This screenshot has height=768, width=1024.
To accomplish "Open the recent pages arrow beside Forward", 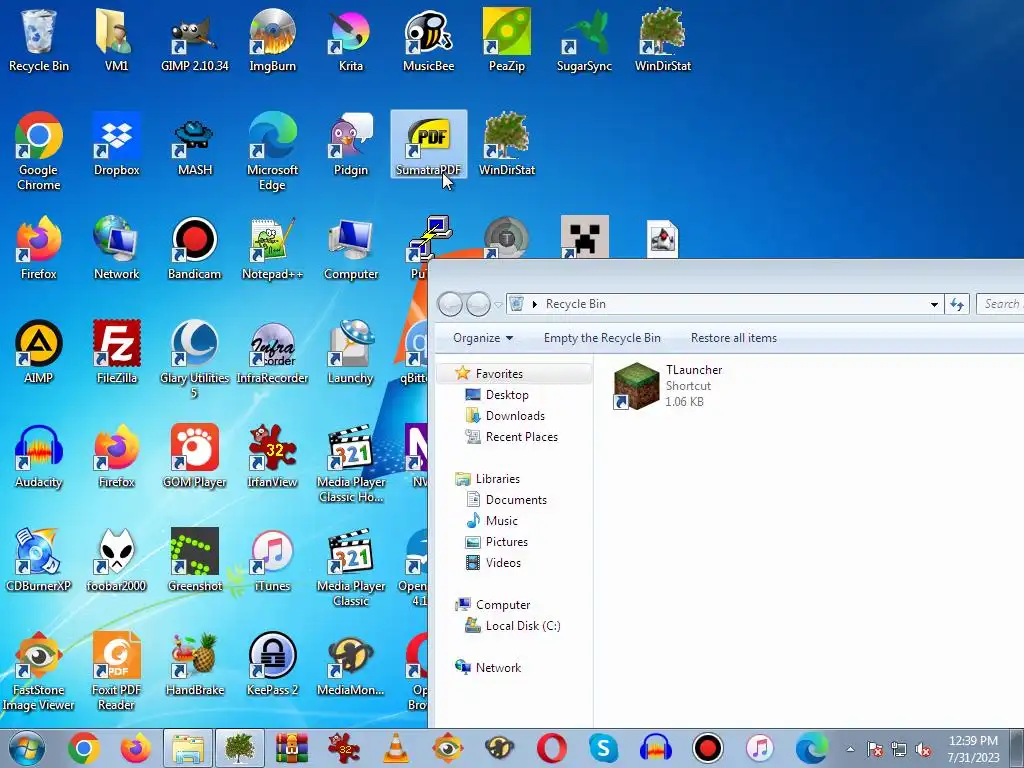I will (x=498, y=304).
